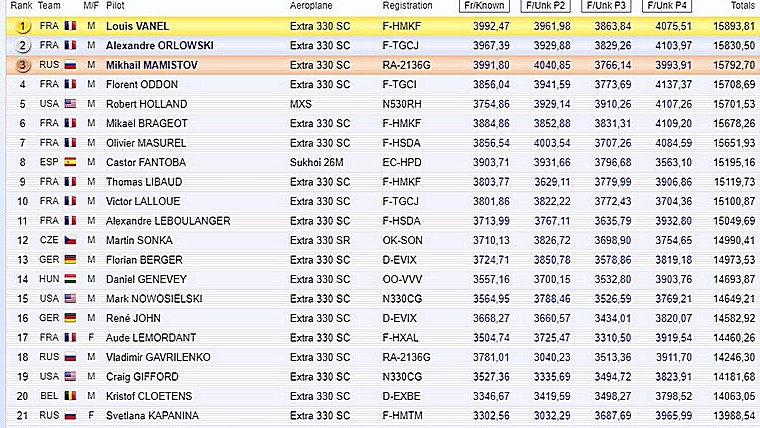760x428 pixels.
Task: Click the Pilot column header
Action: coord(115,5)
